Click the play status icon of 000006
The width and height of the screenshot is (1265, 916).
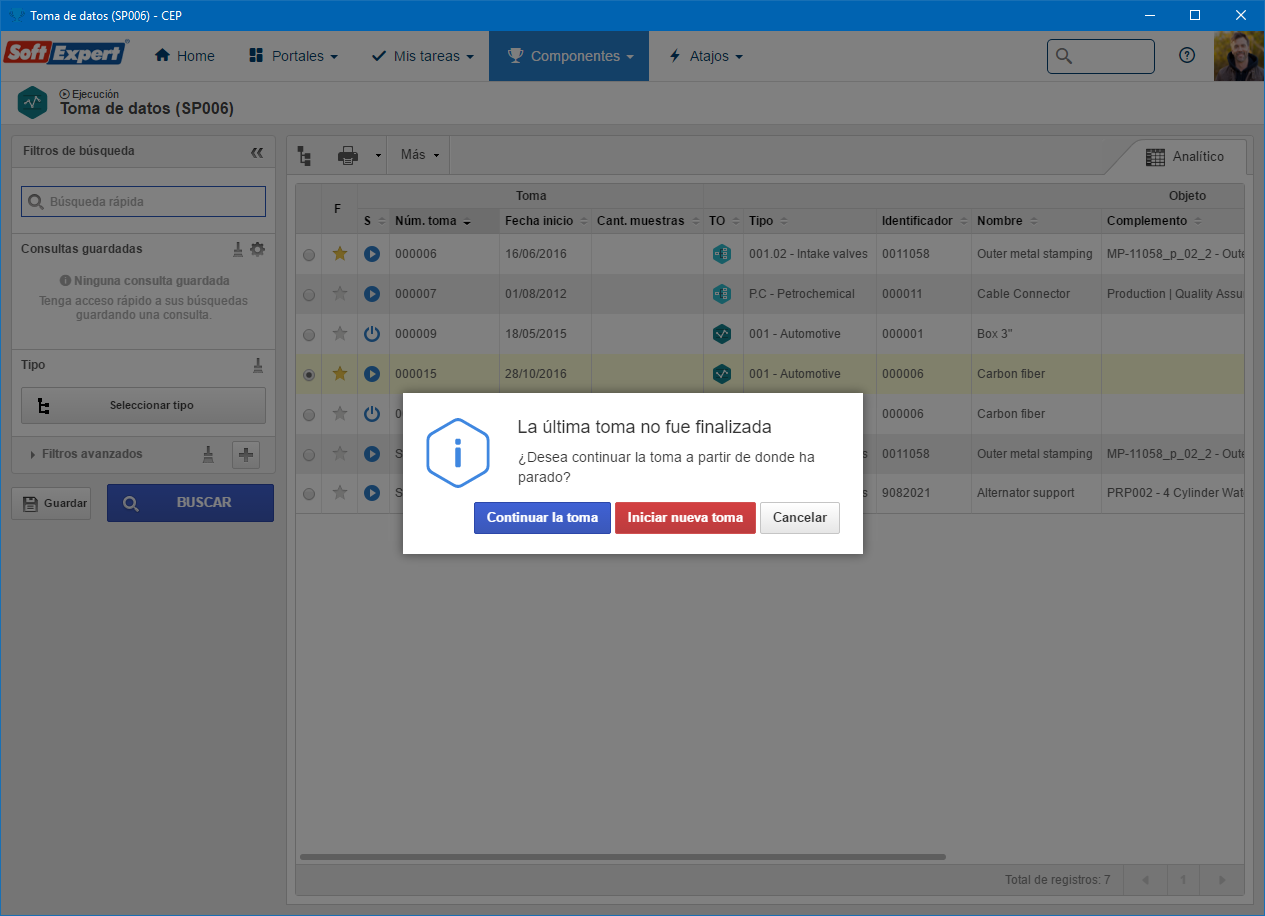372,254
